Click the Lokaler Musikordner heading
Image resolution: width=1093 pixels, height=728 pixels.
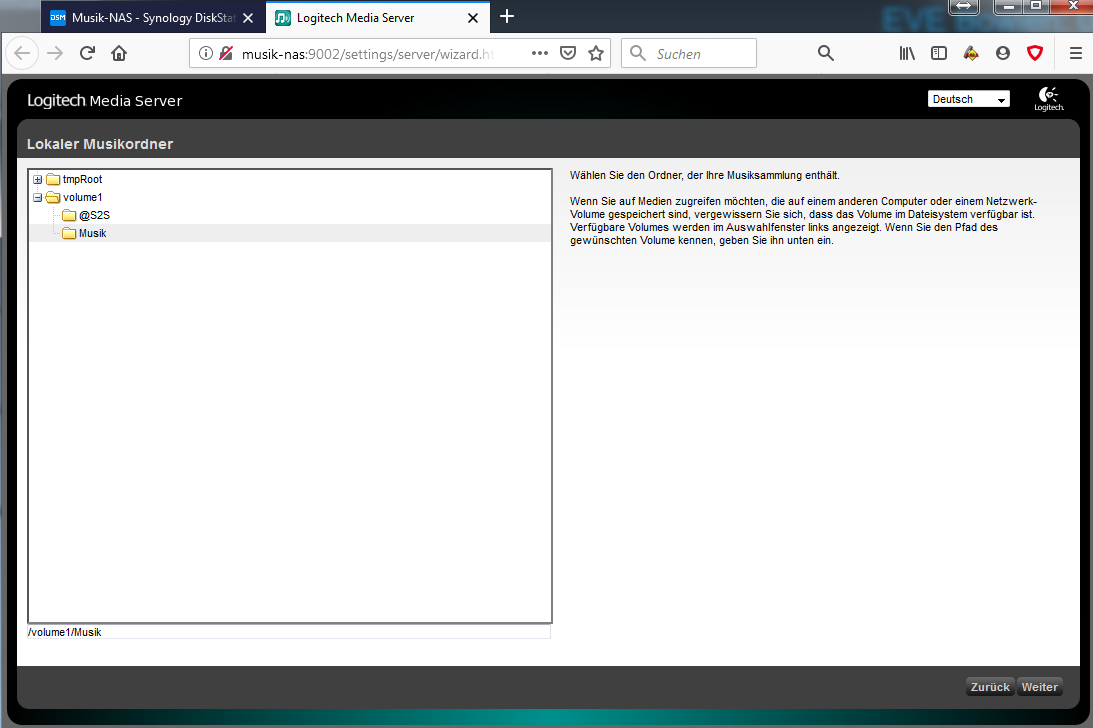(100, 144)
